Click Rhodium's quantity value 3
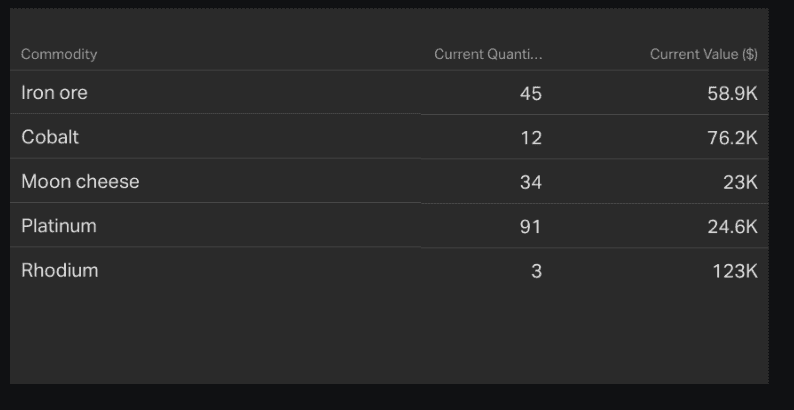Image resolution: width=794 pixels, height=410 pixels. (x=536, y=270)
